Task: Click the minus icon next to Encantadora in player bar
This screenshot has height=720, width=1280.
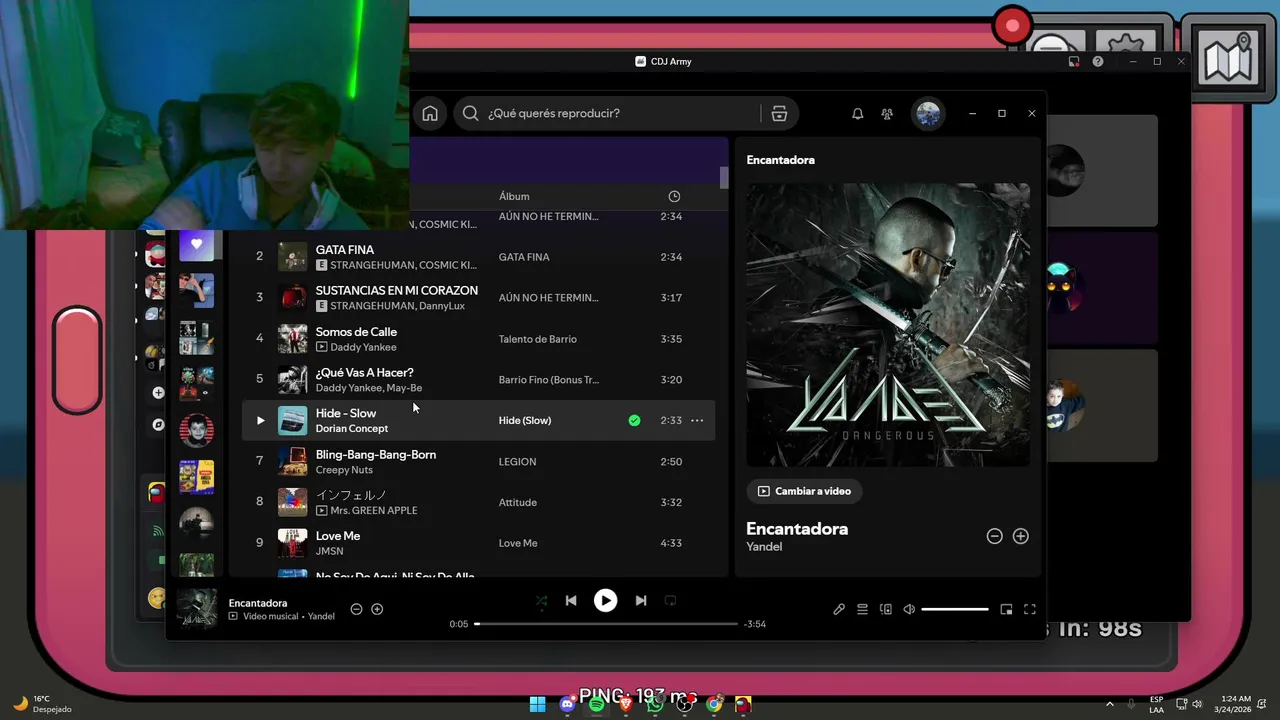Action: pos(356,609)
